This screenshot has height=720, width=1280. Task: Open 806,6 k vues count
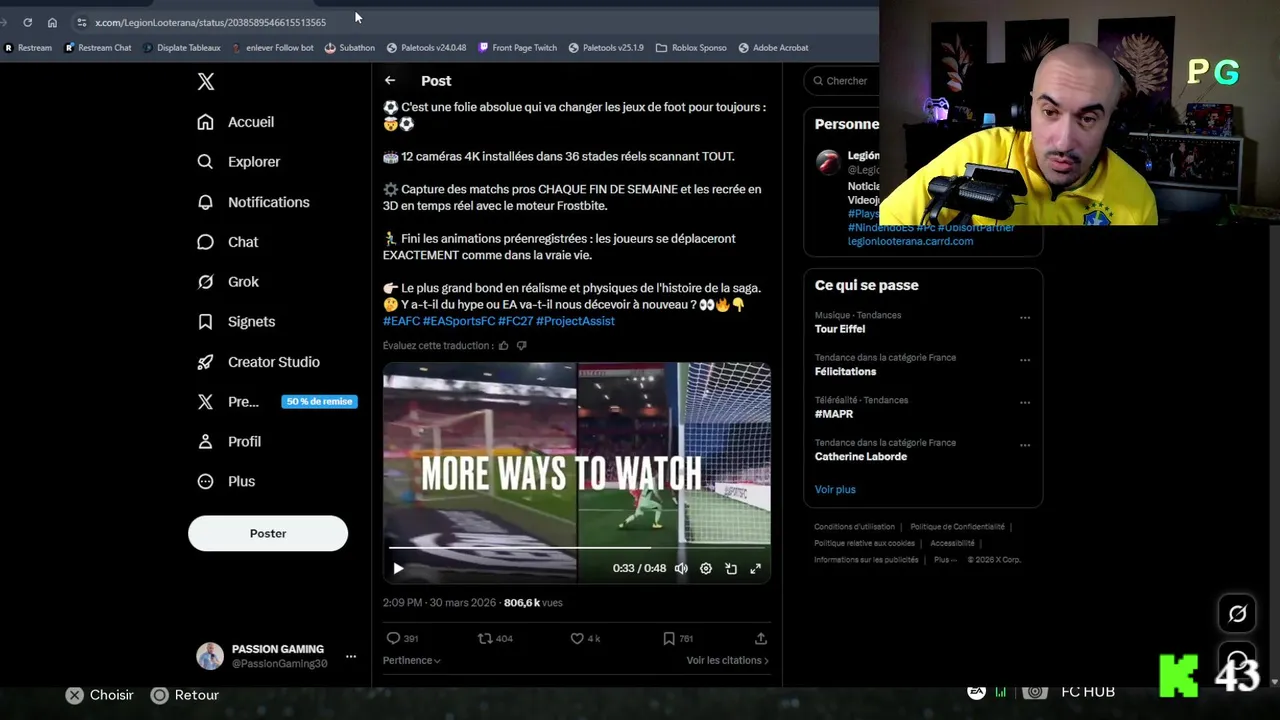click(x=533, y=603)
